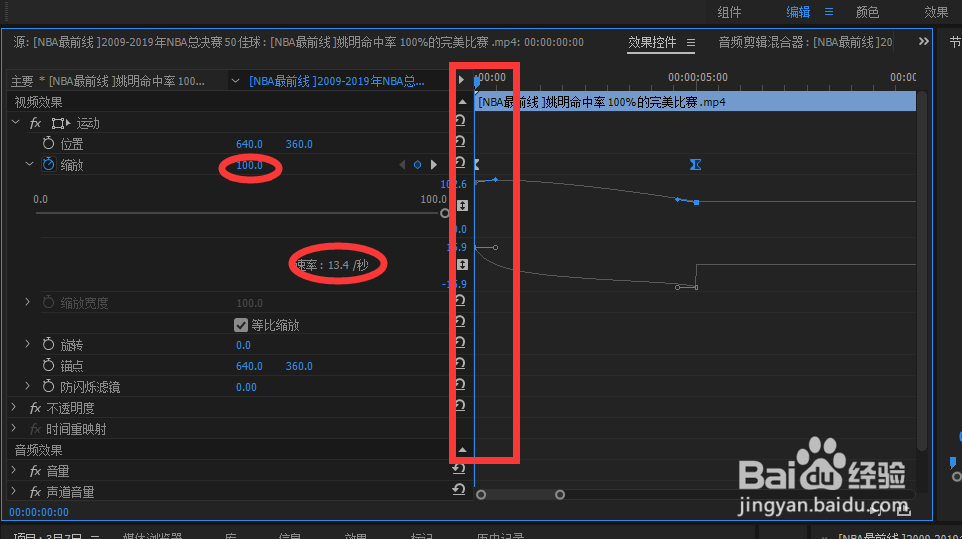Select the 缩放 keyframe marker near 00:00:05:00
Image resolution: width=962 pixels, height=539 pixels.
[x=695, y=164]
